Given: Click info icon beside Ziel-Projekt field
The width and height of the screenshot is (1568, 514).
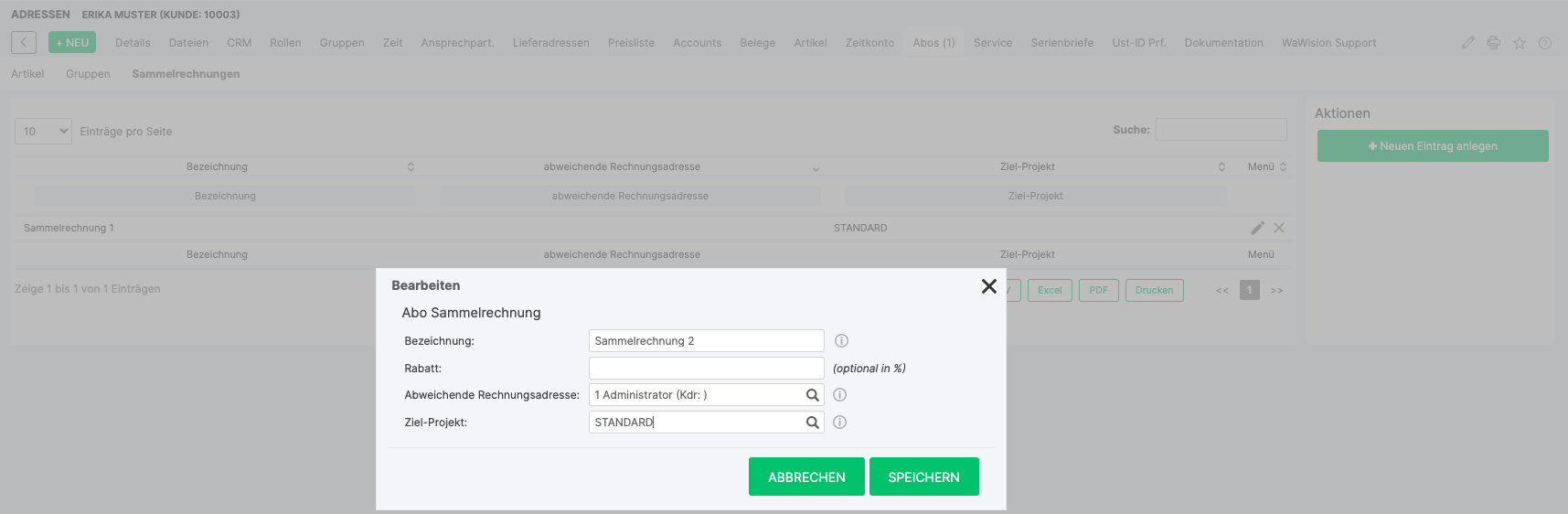Looking at the screenshot, I should pyautogui.click(x=839, y=423).
